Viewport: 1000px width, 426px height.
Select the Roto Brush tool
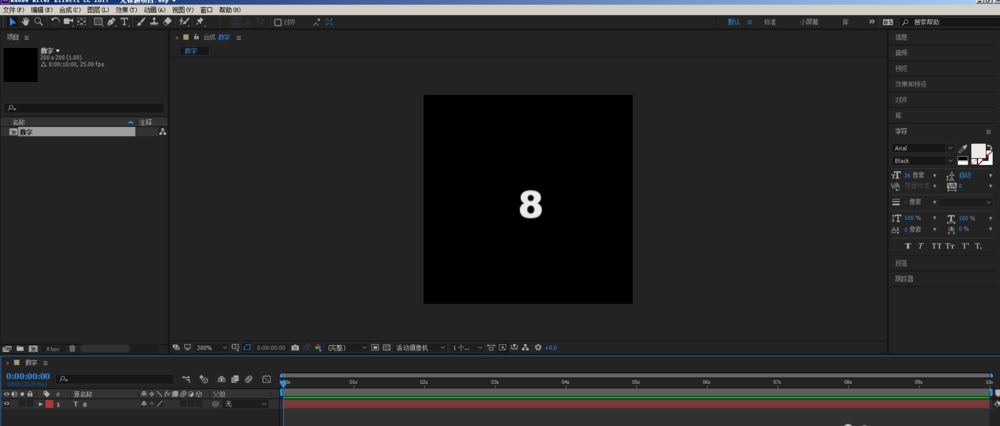coord(185,22)
